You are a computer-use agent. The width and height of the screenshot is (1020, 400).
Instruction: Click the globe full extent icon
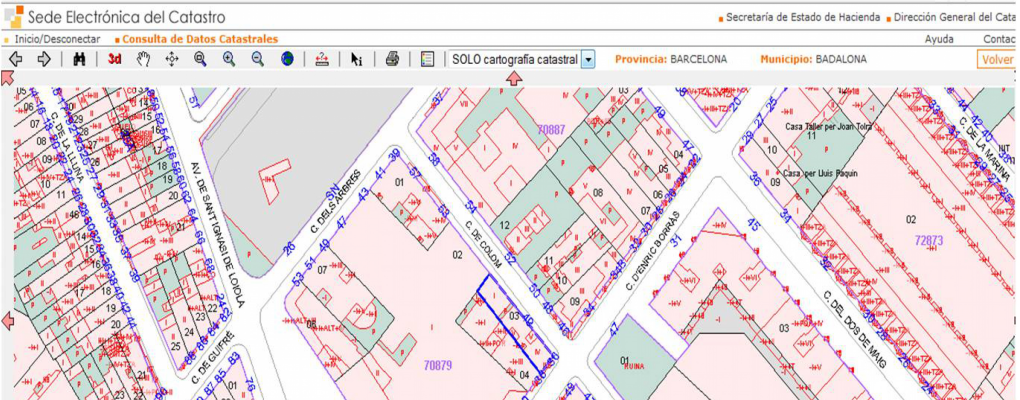coord(287,59)
